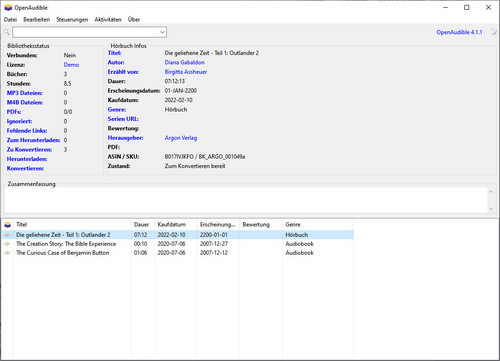The width and height of the screenshot is (500, 361).
Task: Click duration cell 07:12
Action: [140, 235]
